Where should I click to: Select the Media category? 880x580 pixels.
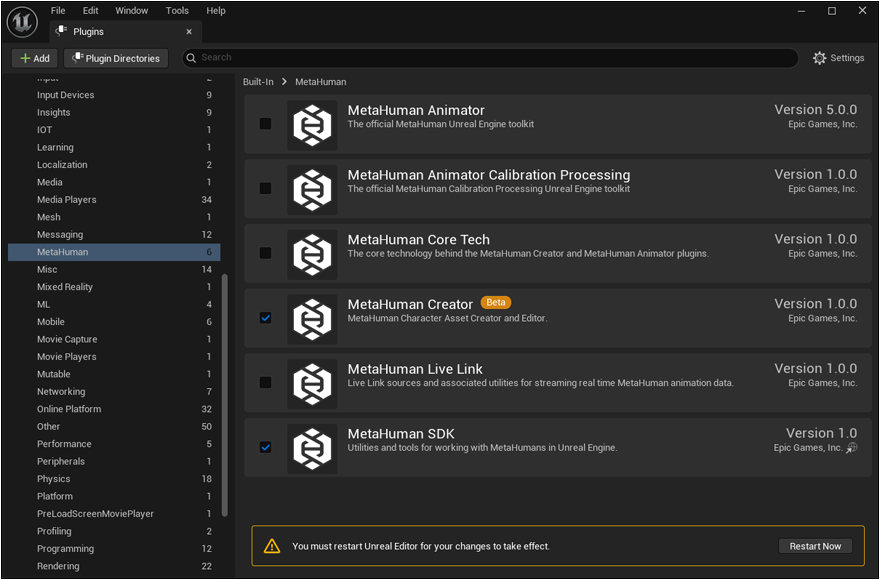pos(114,182)
